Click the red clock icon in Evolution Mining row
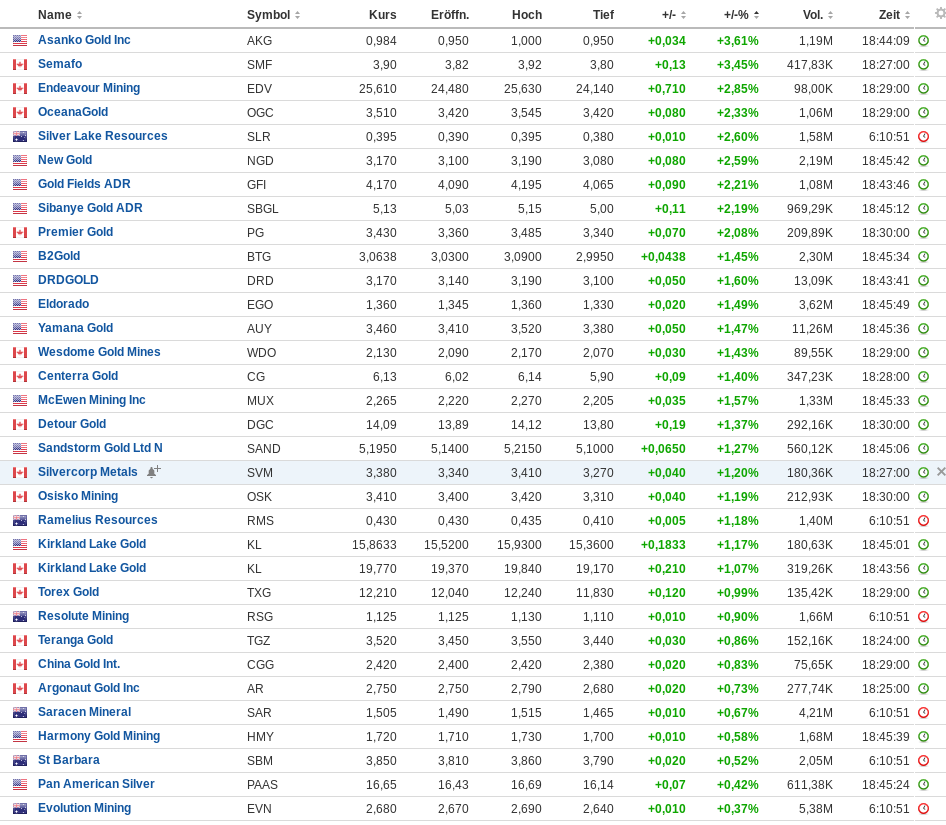This screenshot has height=825, width=946. 923,809
